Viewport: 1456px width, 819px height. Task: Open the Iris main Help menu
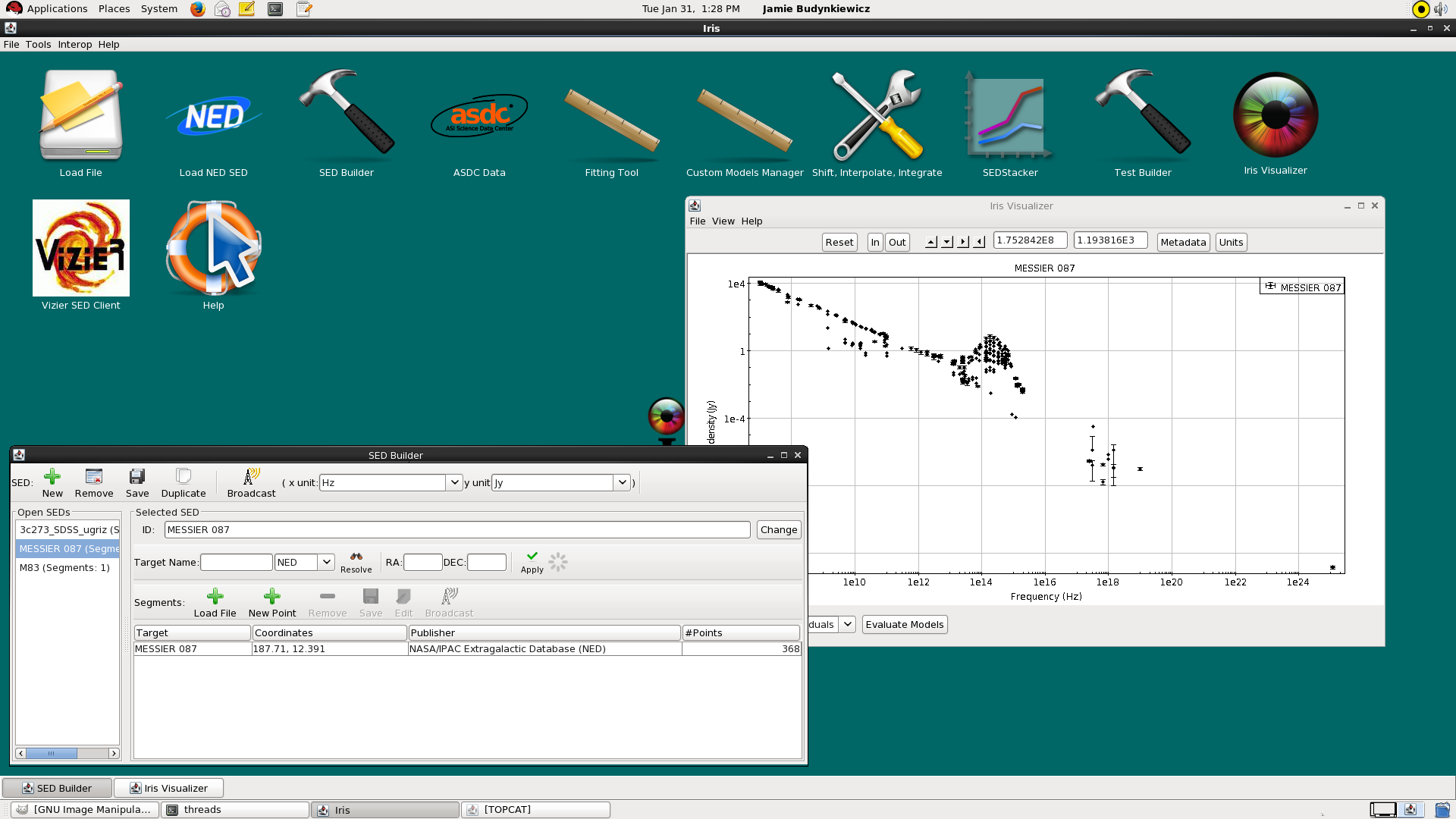coord(108,44)
